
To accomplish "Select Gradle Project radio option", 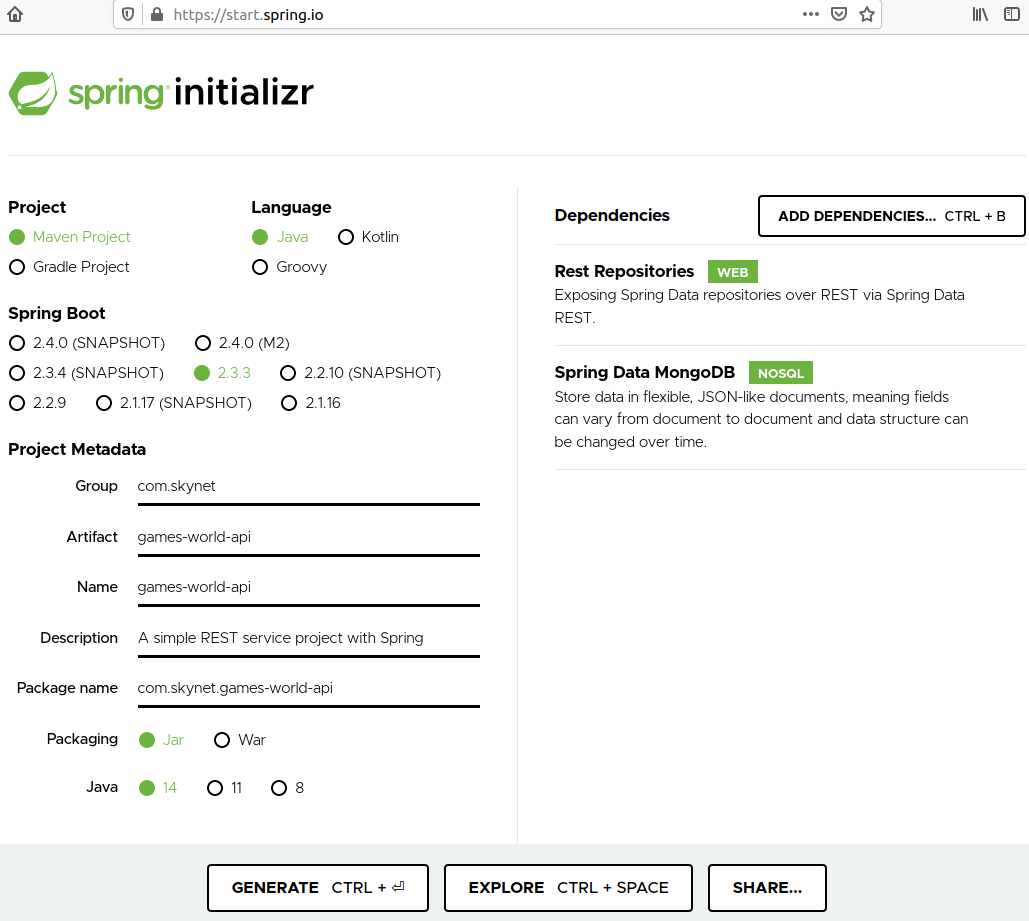I will pyautogui.click(x=17, y=267).
